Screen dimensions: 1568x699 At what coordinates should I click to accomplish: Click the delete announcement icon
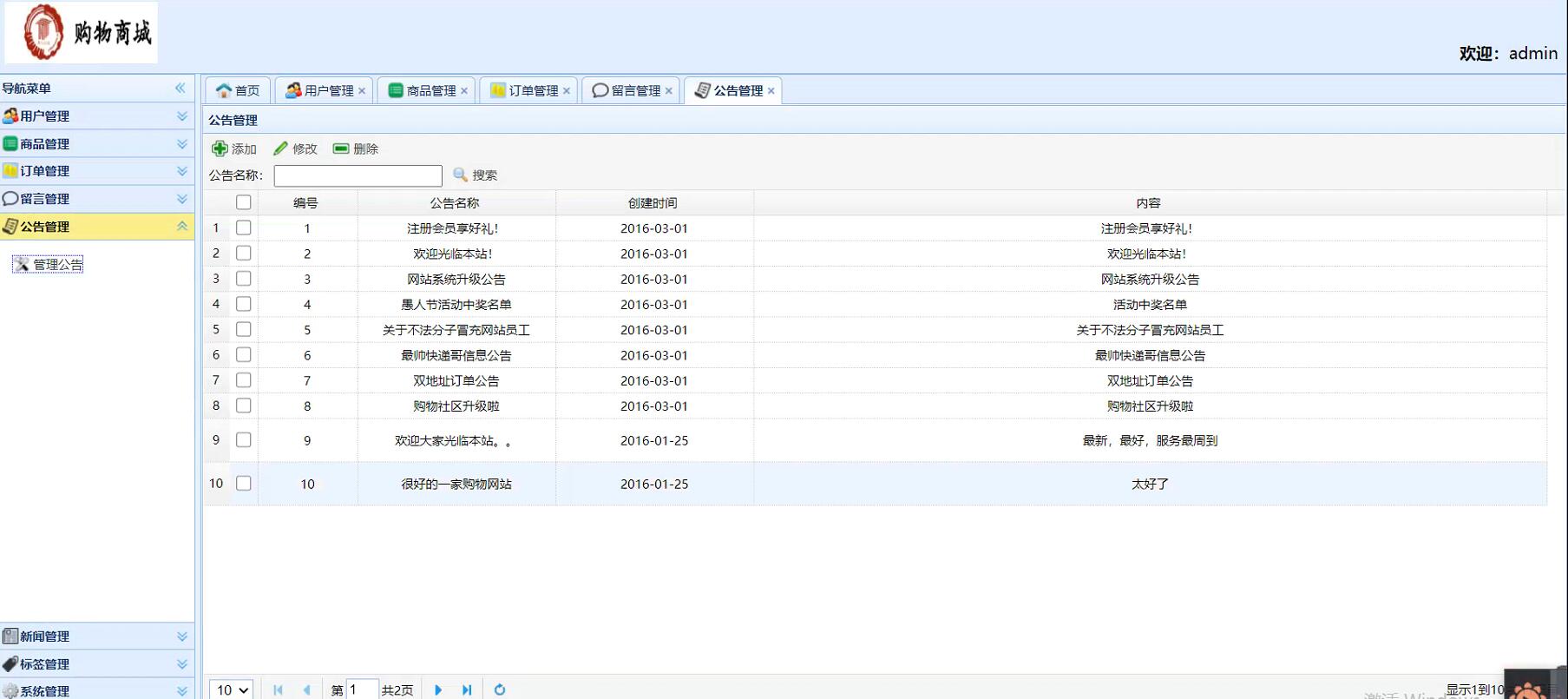[341, 148]
